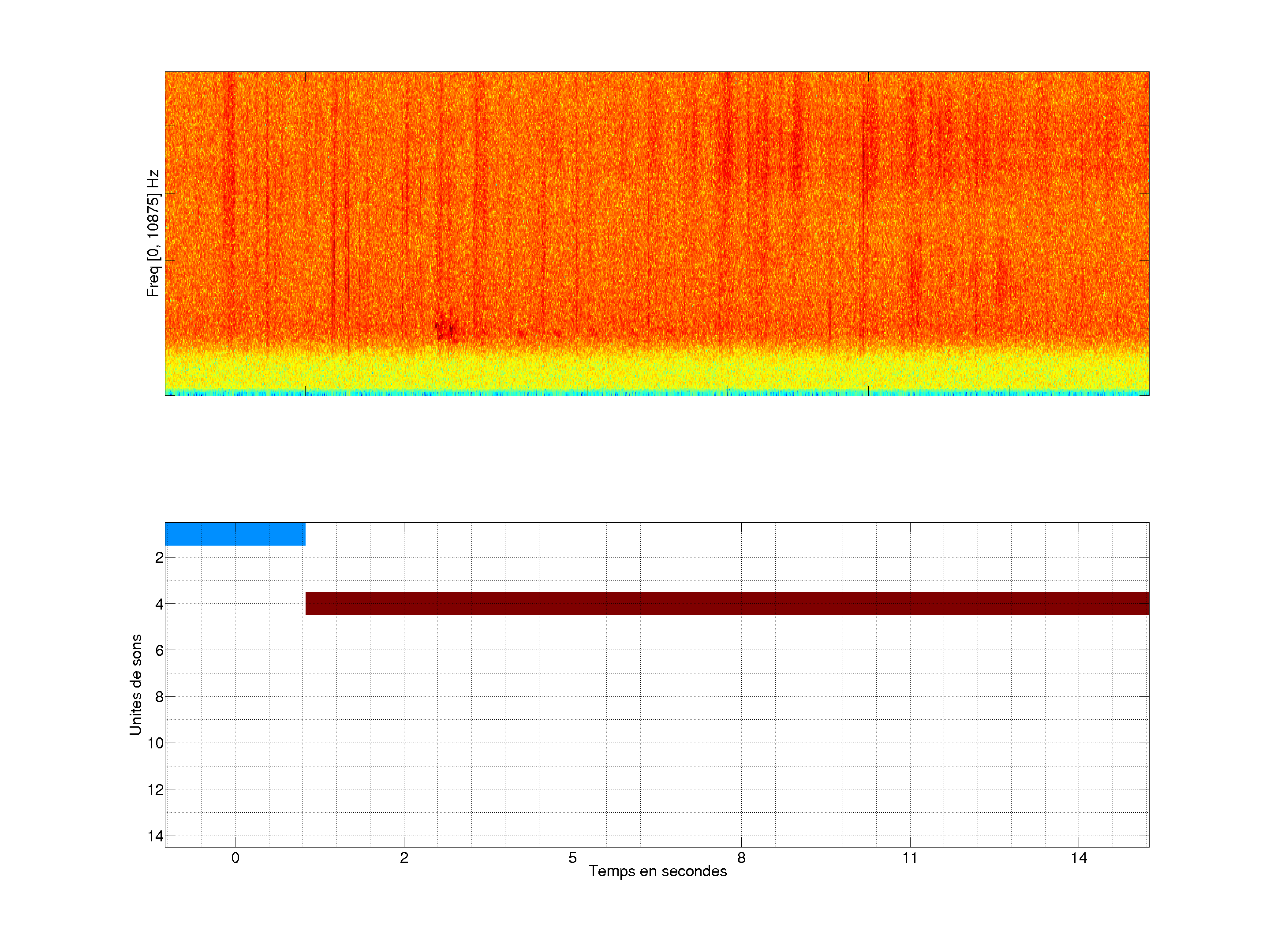The width and height of the screenshot is (1270, 952).
Task: Click the dark red blob in the spectrogram
Action: point(445,331)
